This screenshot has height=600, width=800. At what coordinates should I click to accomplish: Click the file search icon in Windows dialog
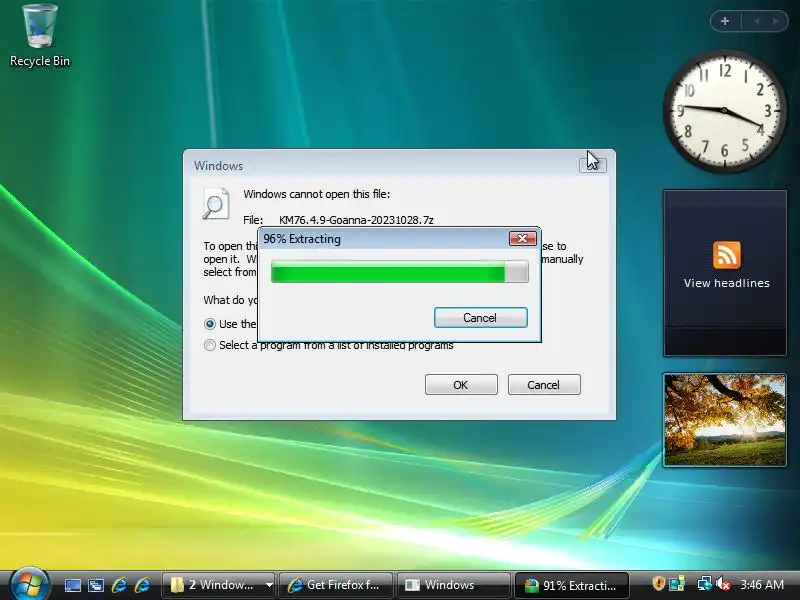point(216,204)
